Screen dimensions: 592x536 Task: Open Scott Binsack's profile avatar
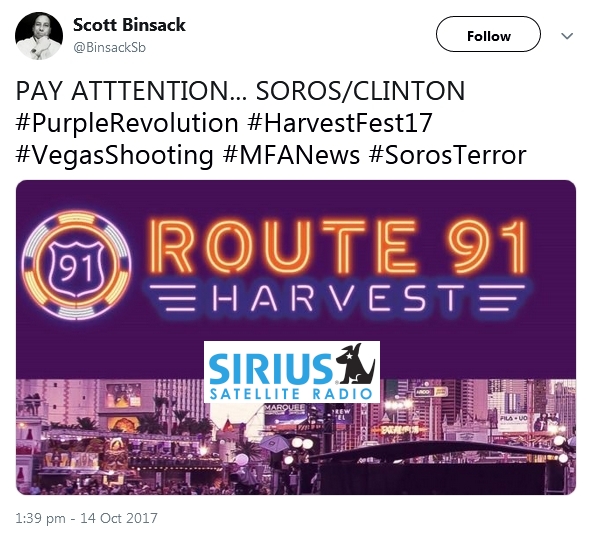[39, 36]
